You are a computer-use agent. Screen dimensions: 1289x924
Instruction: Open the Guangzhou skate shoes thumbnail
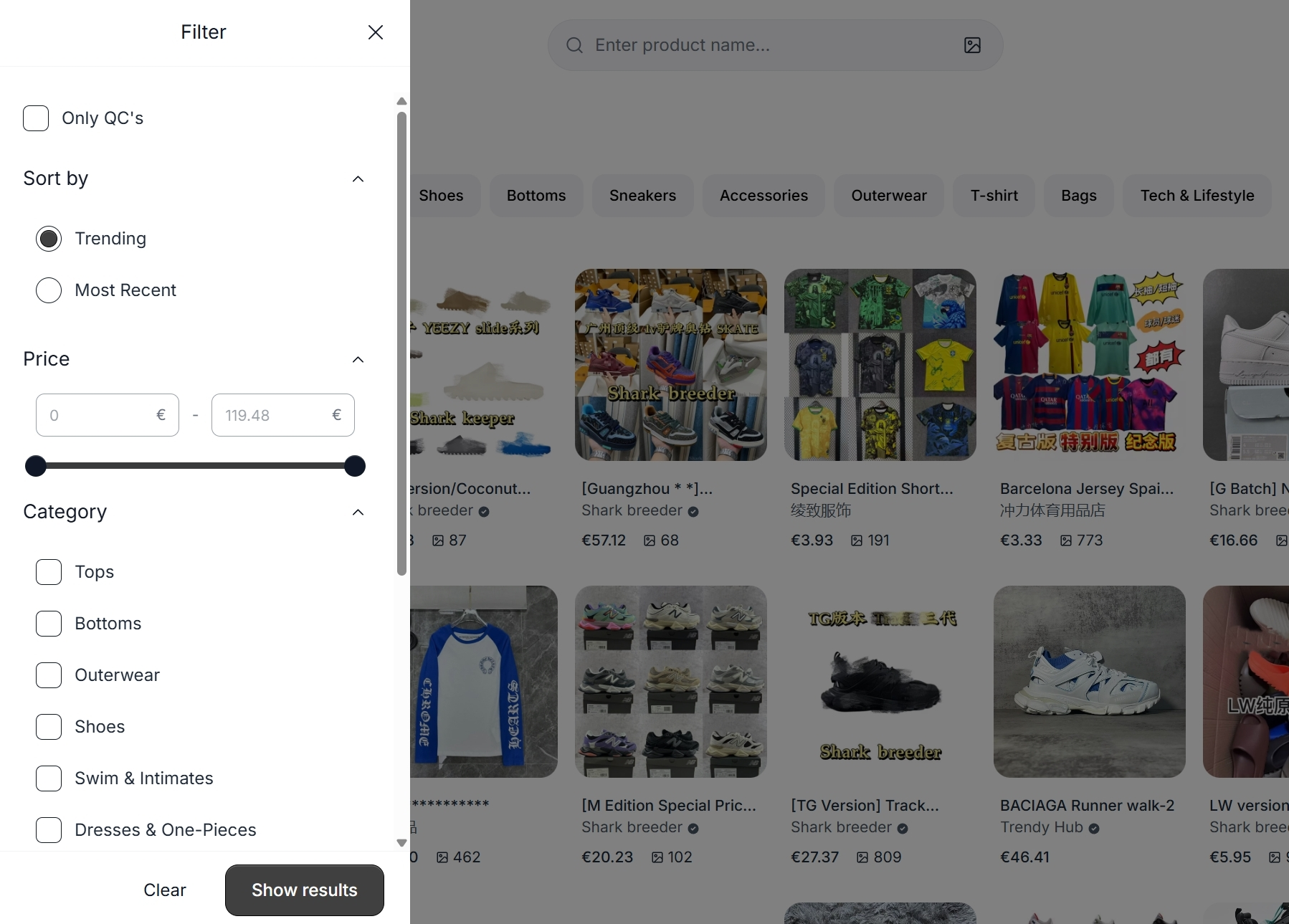click(671, 365)
